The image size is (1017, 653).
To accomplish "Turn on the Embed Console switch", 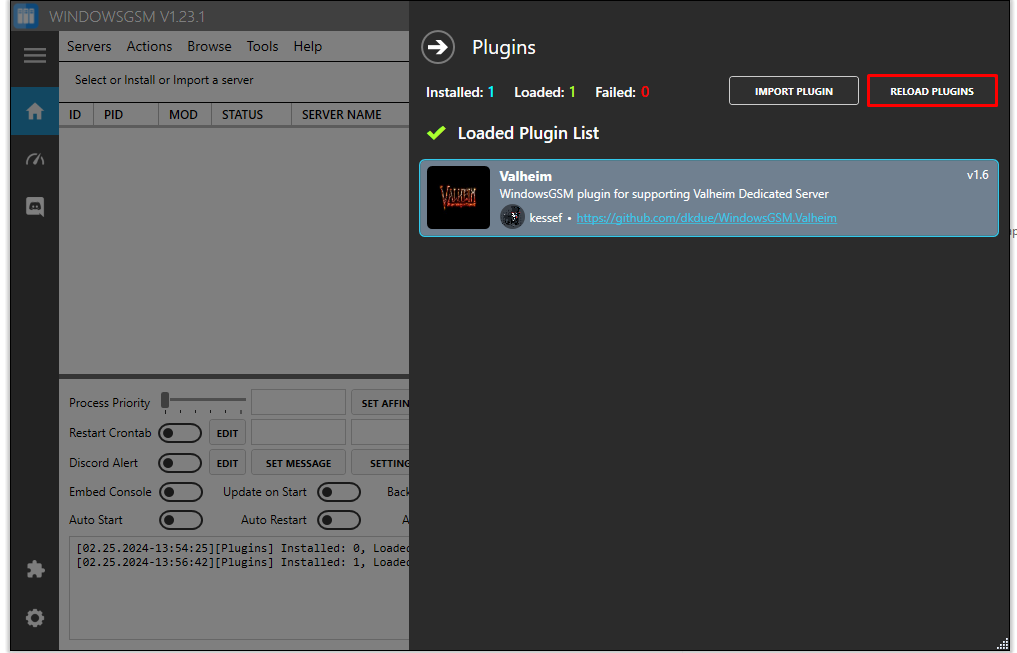I will pos(181,492).
